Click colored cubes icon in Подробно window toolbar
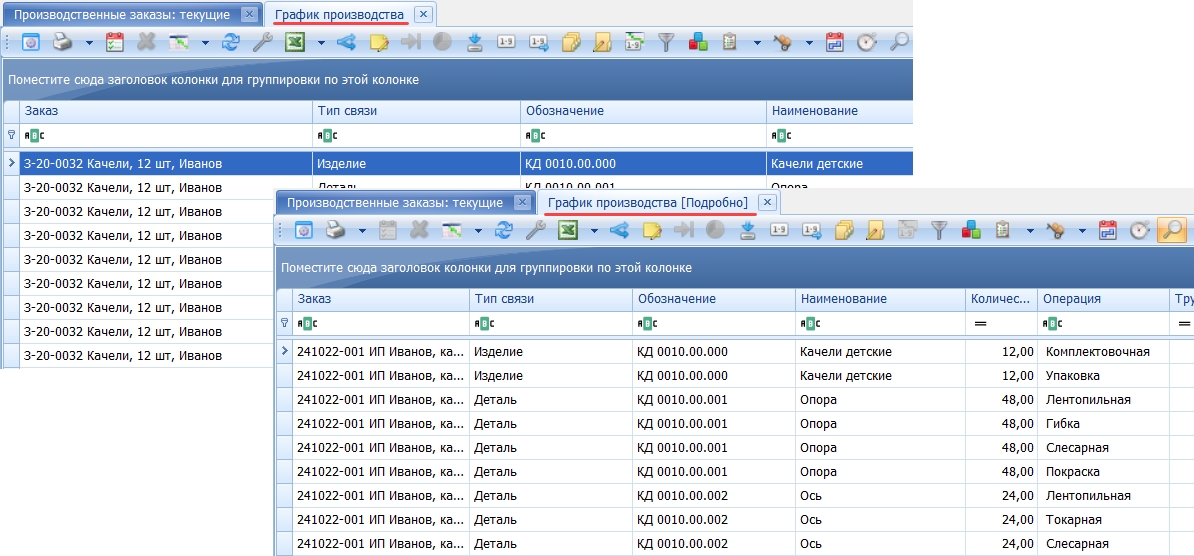The image size is (1194, 556). [972, 230]
